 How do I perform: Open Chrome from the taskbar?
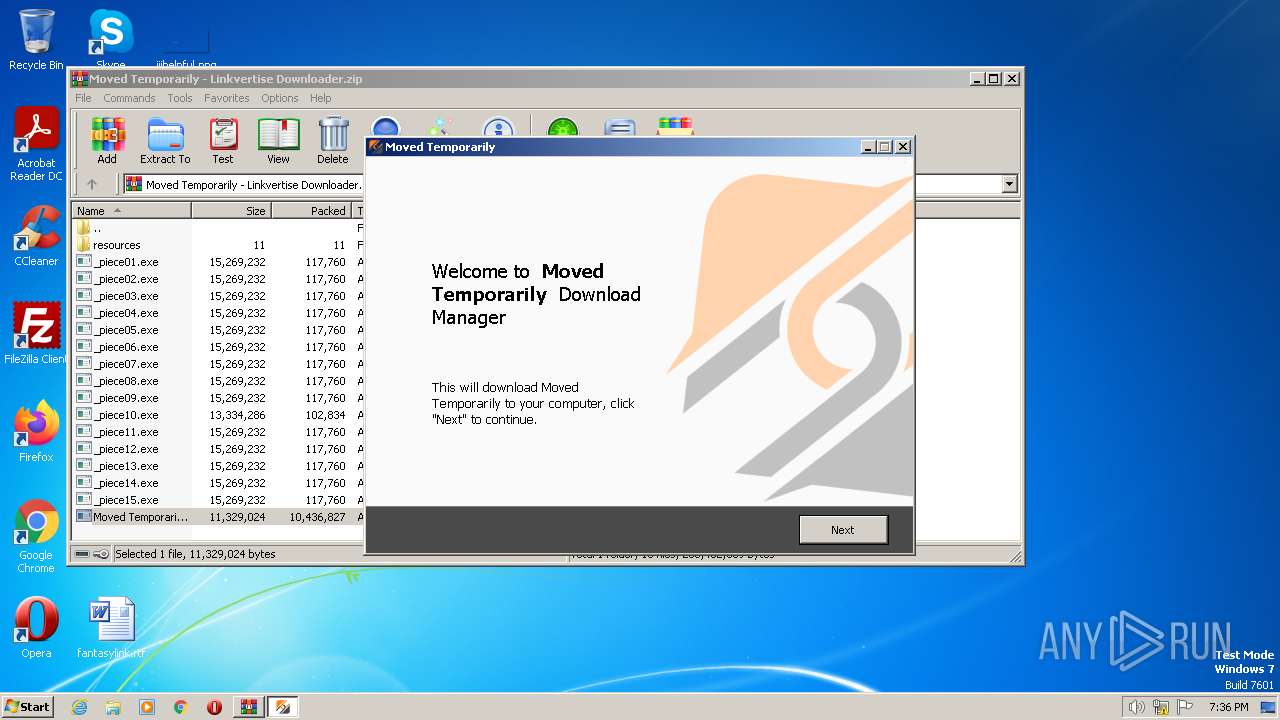pos(181,707)
